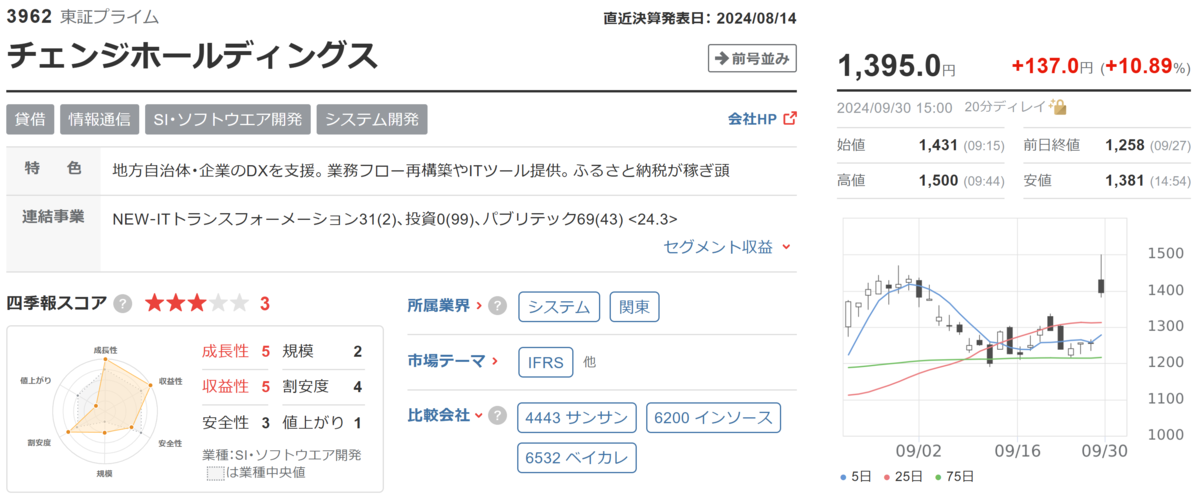Click the price change +137.0円
1200x494 pixels.
click(x=1053, y=67)
